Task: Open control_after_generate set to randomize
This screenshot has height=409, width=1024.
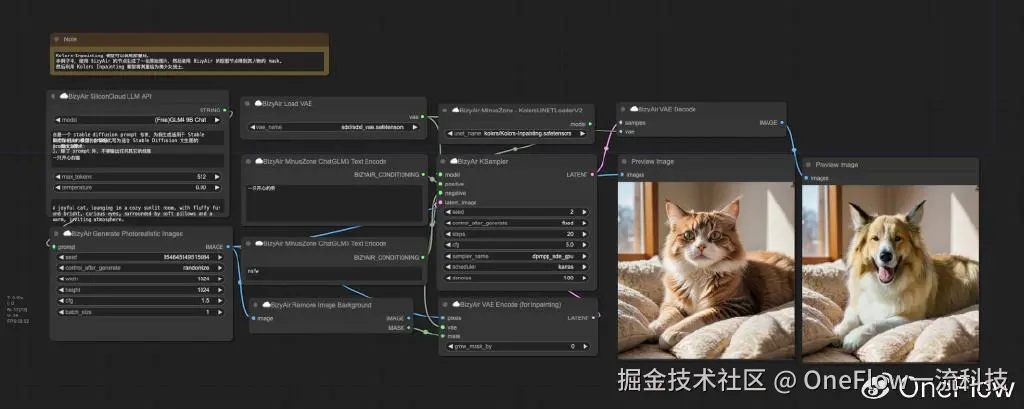Action: pos(139,268)
